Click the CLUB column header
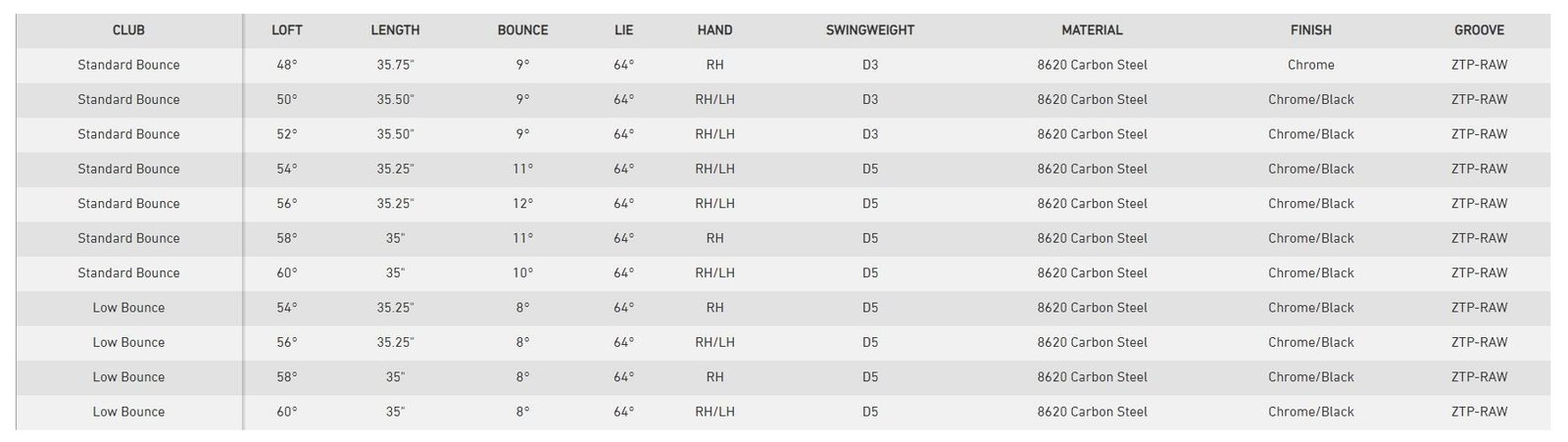 pyautogui.click(x=128, y=30)
